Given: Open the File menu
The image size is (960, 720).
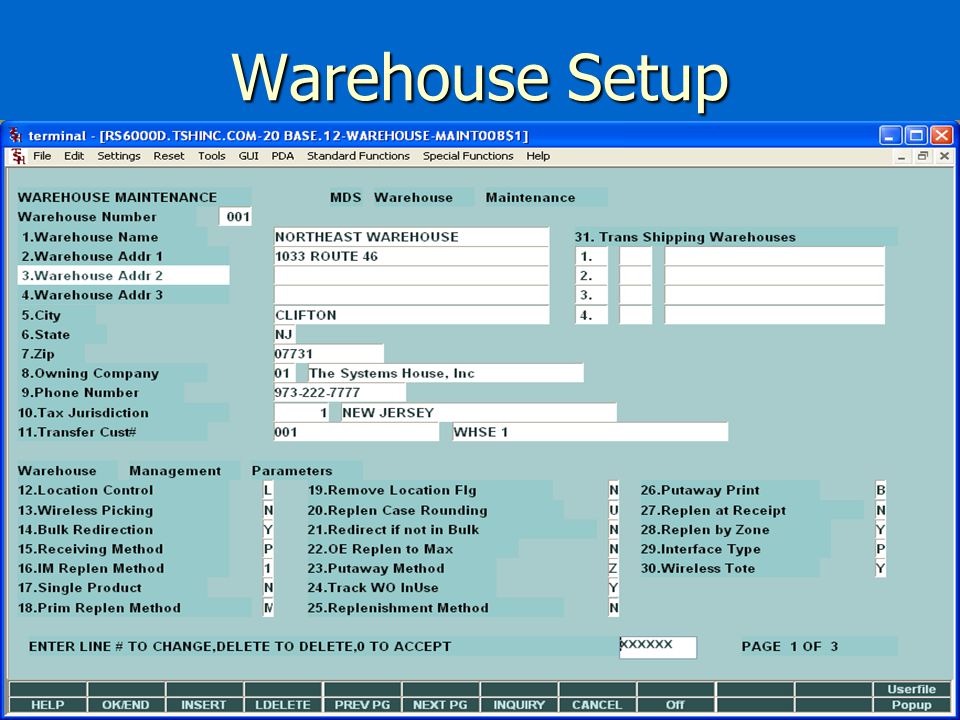Looking at the screenshot, I should point(42,156).
